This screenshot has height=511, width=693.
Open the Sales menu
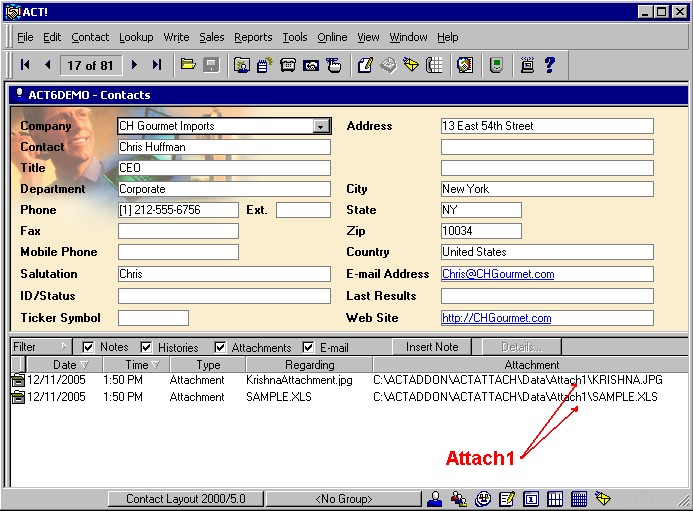(x=212, y=37)
